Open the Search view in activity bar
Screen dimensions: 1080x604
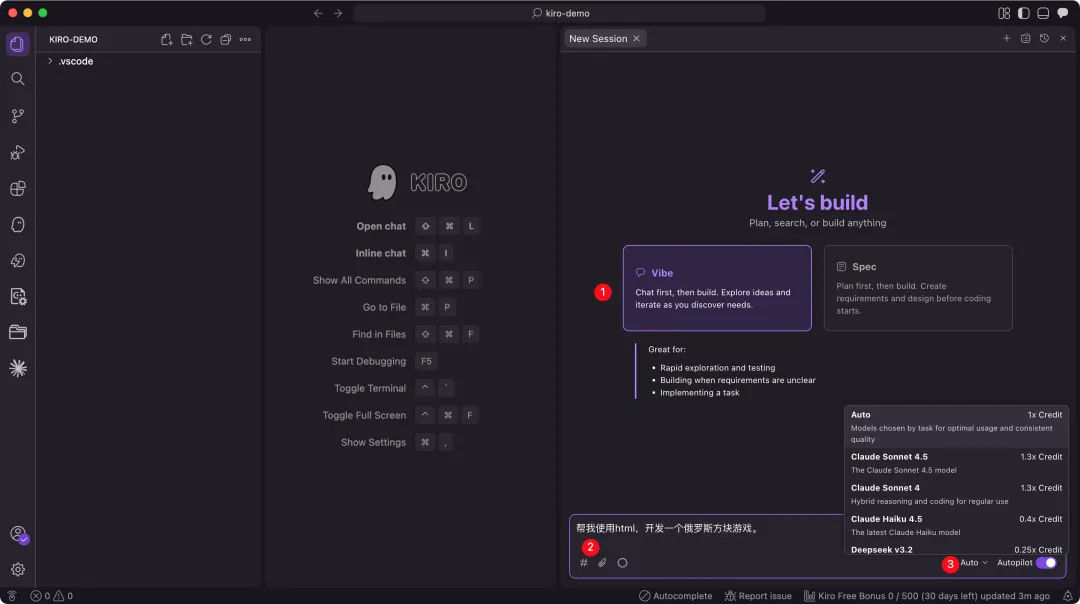(18, 79)
